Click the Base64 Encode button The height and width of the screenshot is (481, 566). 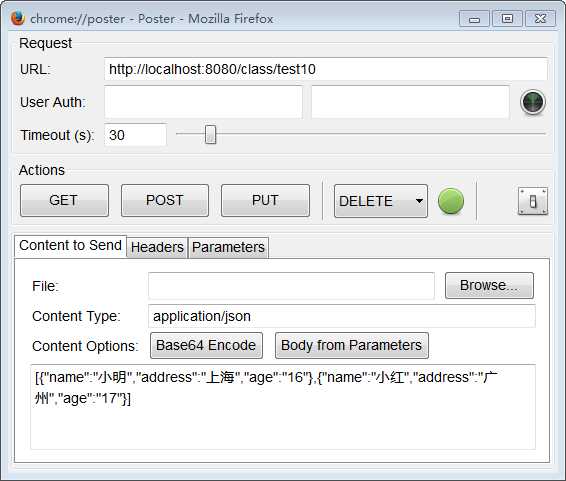point(206,346)
